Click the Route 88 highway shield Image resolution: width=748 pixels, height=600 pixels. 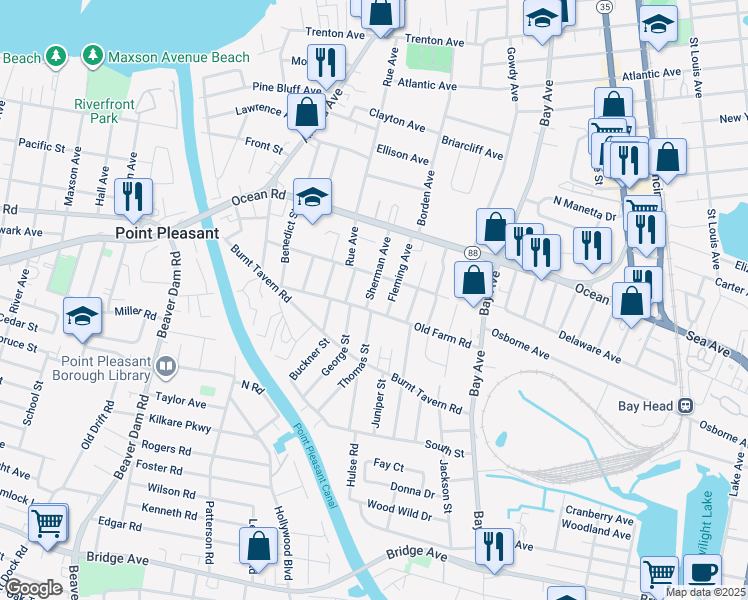(x=471, y=253)
